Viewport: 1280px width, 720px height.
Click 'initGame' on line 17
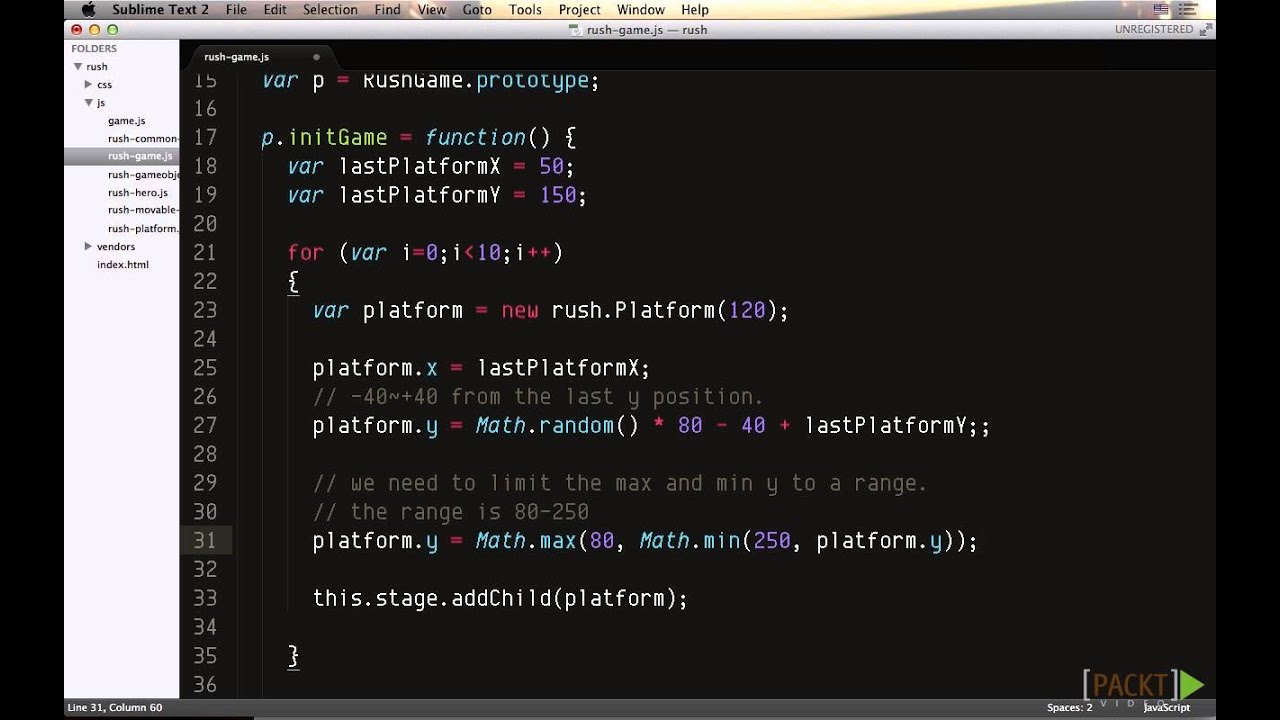coord(337,137)
